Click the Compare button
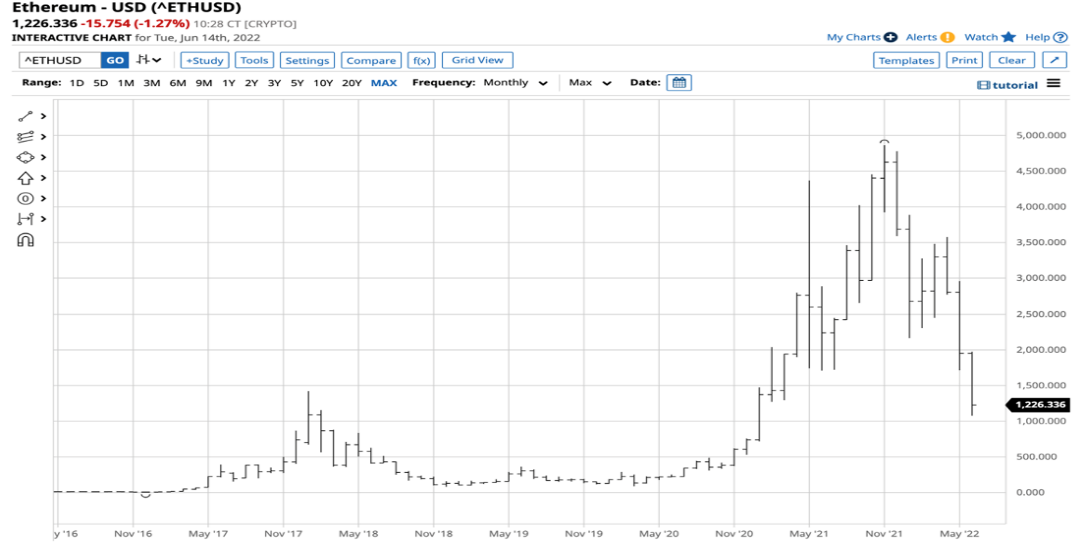This screenshot has width=1084, height=553. coord(371,60)
